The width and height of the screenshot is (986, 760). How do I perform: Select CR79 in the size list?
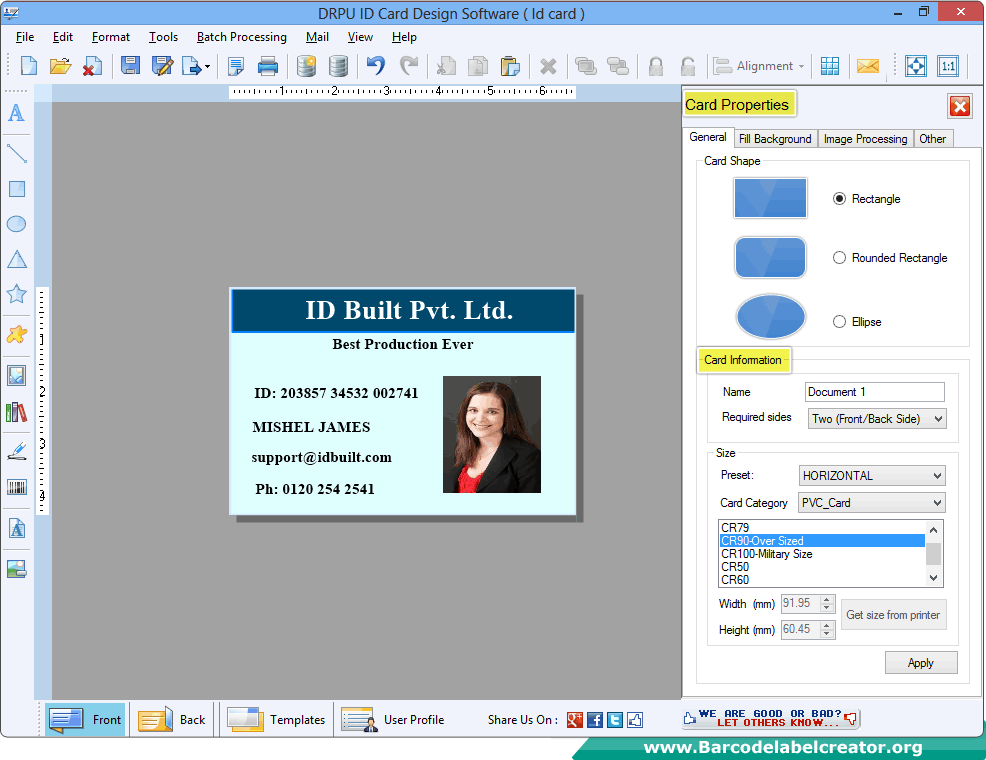821,527
